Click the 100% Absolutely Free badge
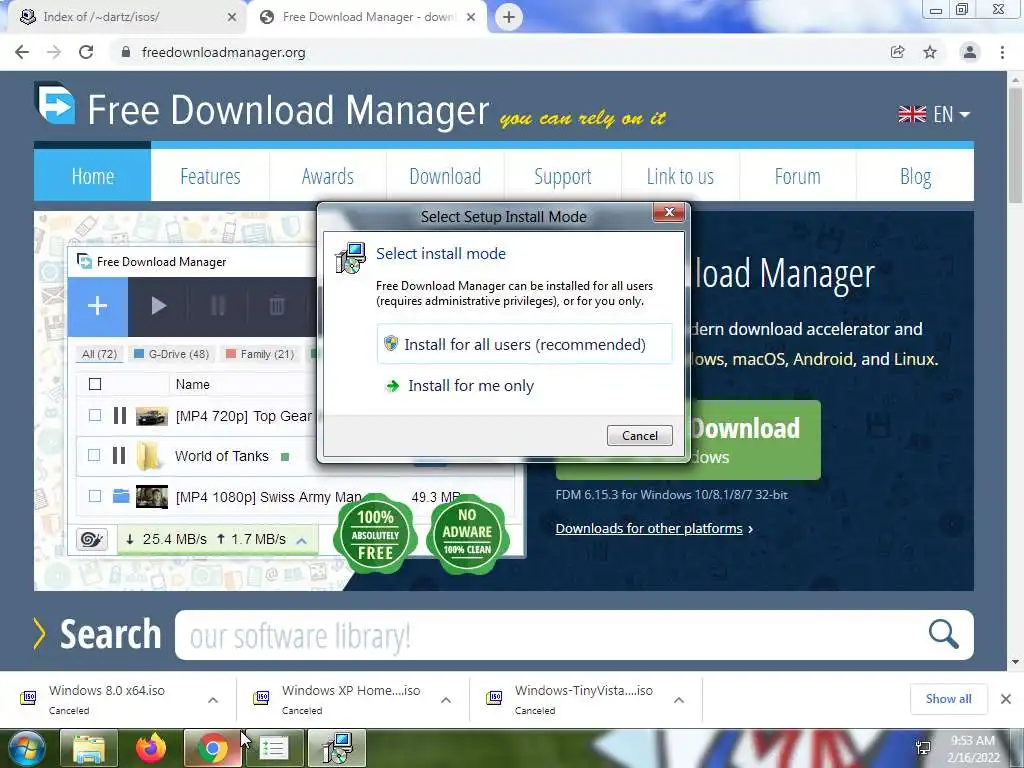This screenshot has height=768, width=1024. click(x=375, y=534)
